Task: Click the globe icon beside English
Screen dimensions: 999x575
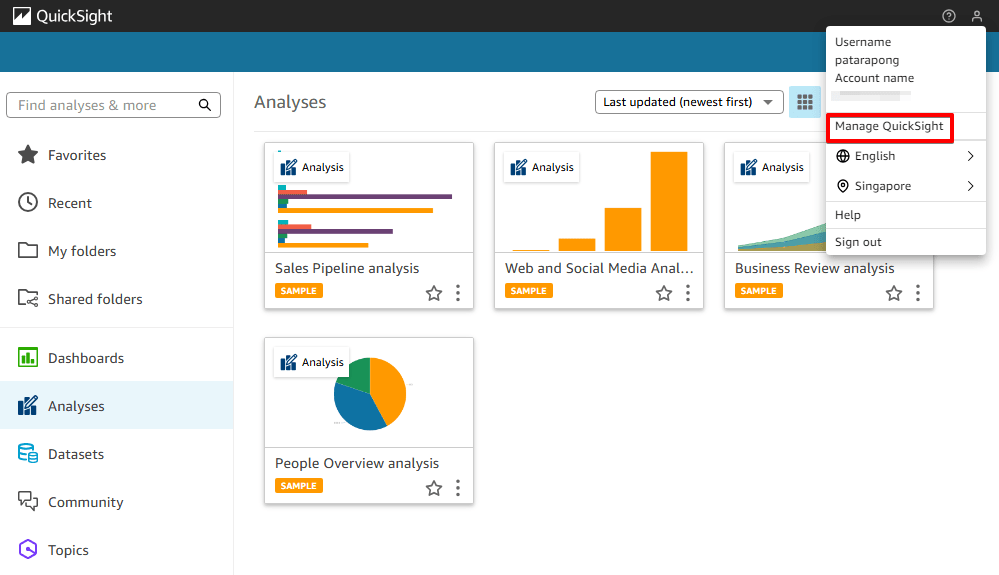Action: coord(843,156)
